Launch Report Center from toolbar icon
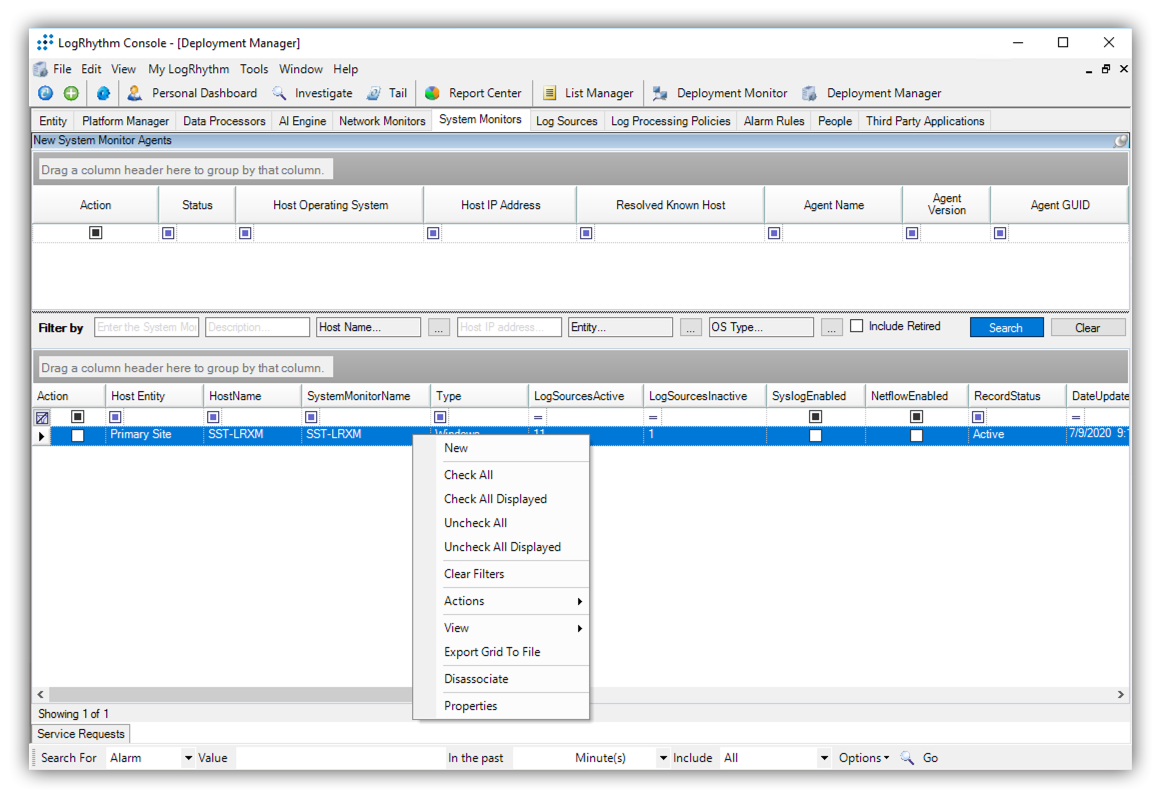The image size is (1165, 801). [432, 93]
